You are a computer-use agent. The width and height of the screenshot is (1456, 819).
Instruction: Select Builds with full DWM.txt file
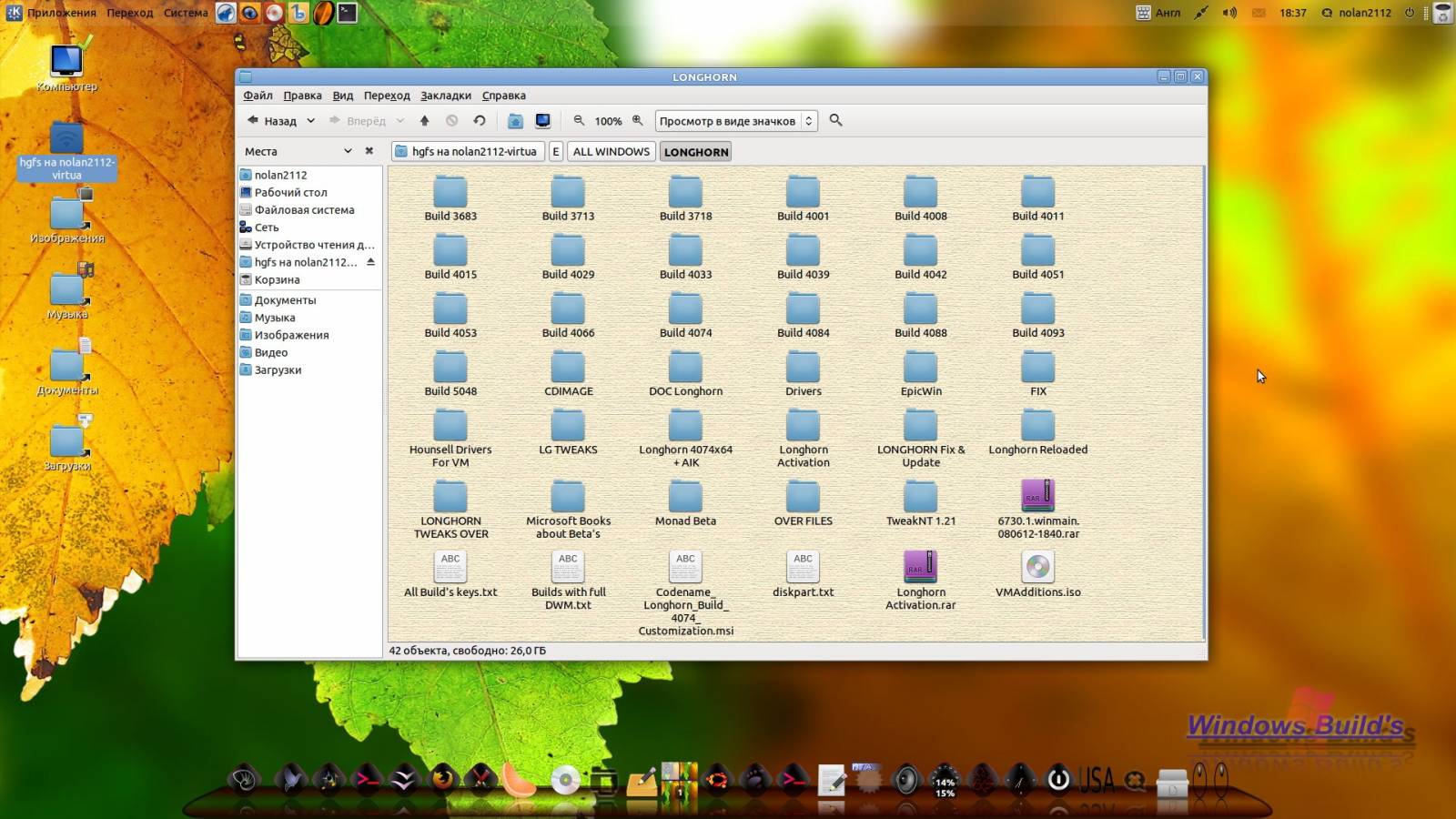pos(568,580)
